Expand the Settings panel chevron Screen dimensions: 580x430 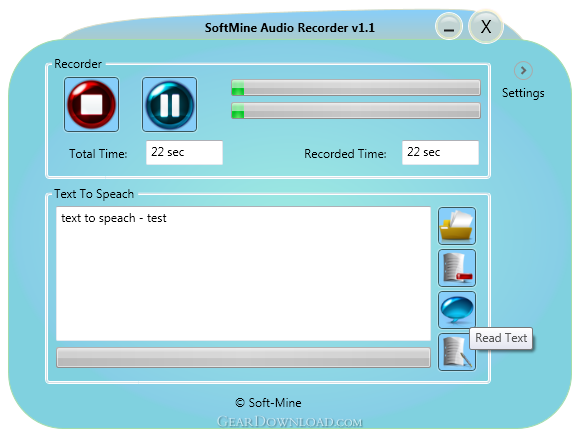coord(523,70)
